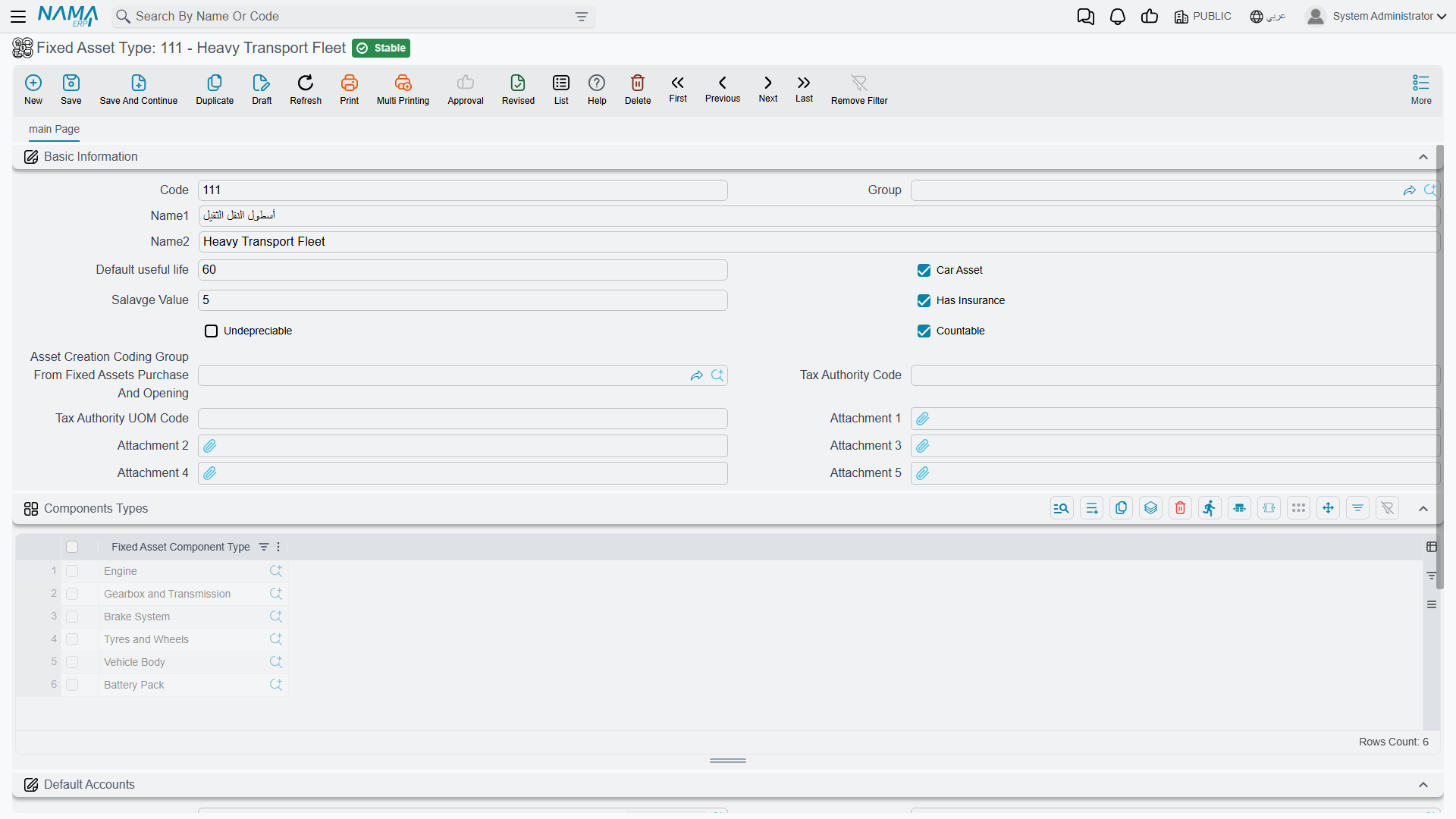1456x819 pixels.
Task: Follow link arrow in Asset Creation Coding Group
Action: (696, 375)
